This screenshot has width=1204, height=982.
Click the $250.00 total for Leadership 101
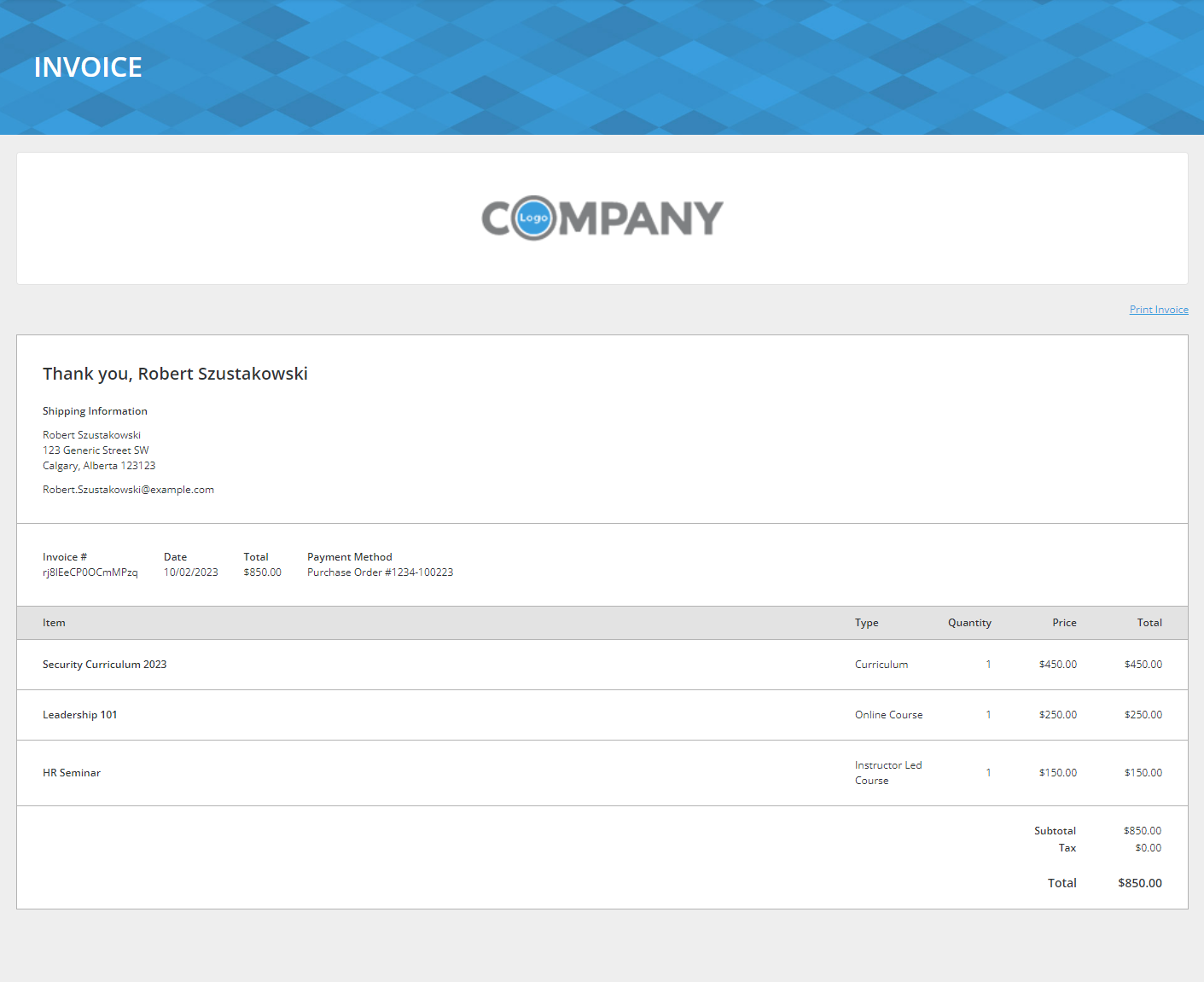coord(1143,715)
